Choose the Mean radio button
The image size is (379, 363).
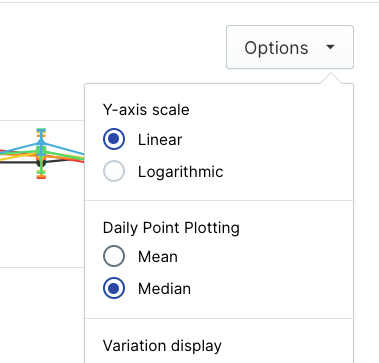point(114,256)
